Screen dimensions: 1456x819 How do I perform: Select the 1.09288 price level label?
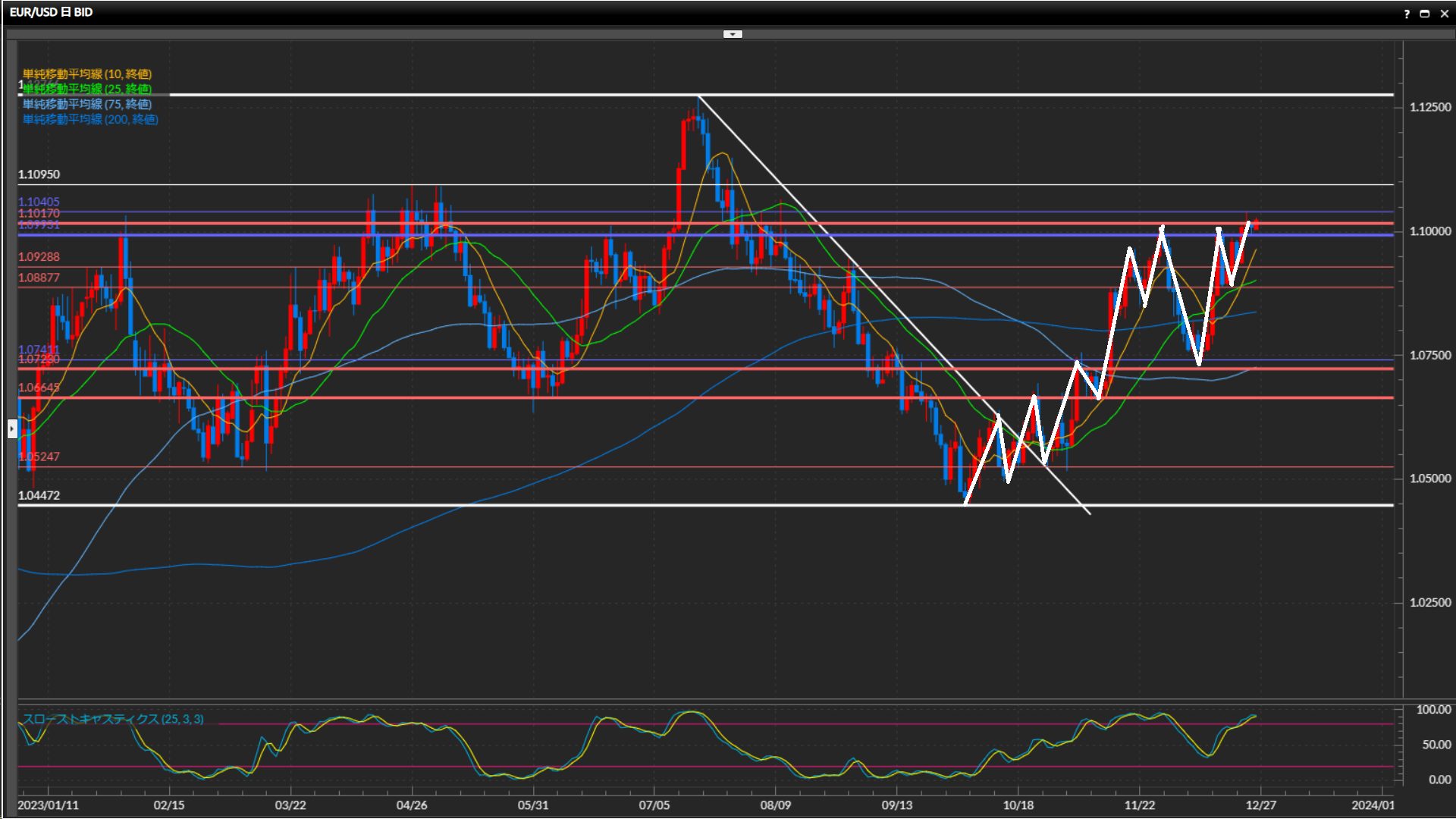[39, 257]
